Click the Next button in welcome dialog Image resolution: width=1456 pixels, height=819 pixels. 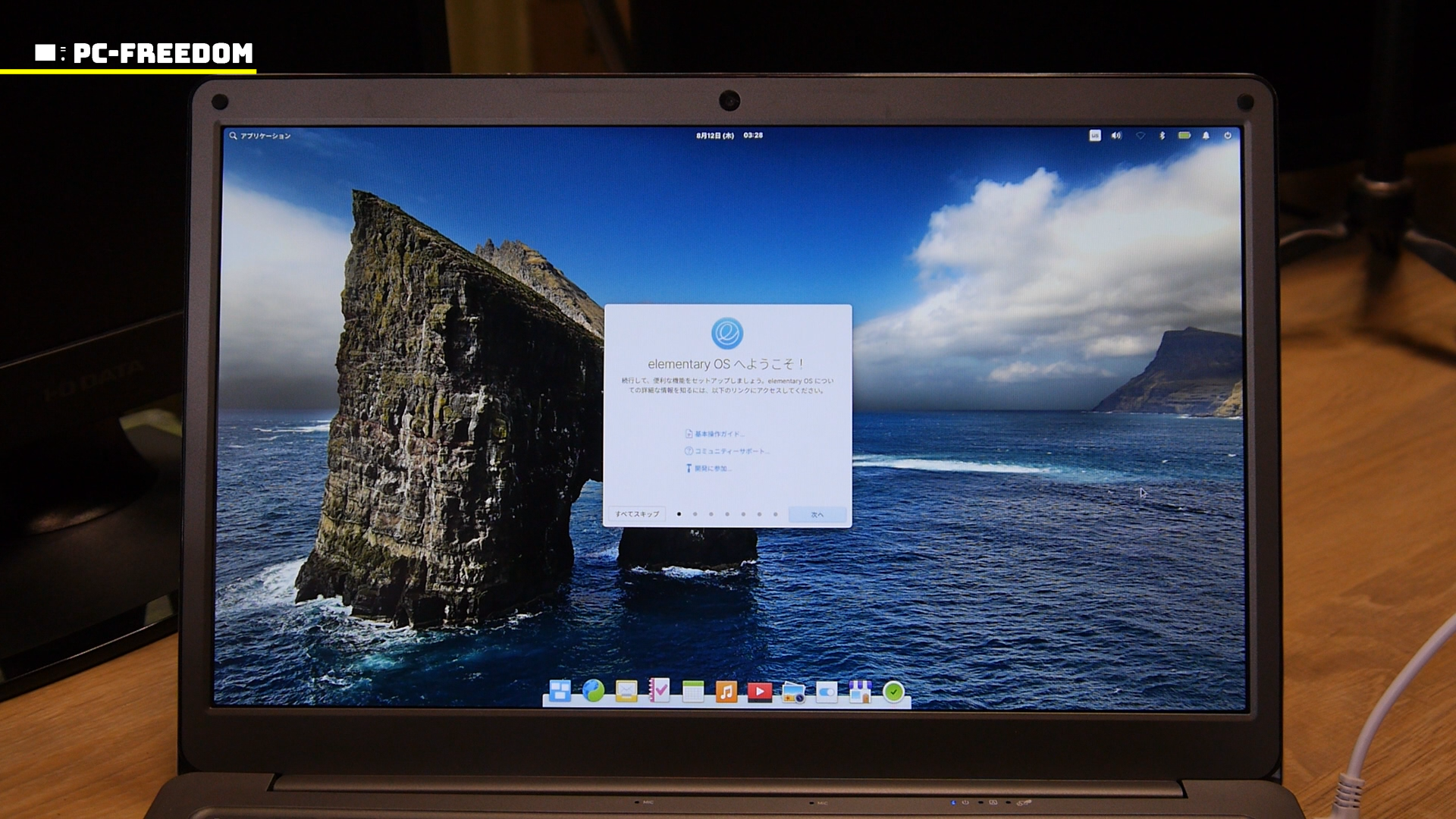[x=817, y=514]
